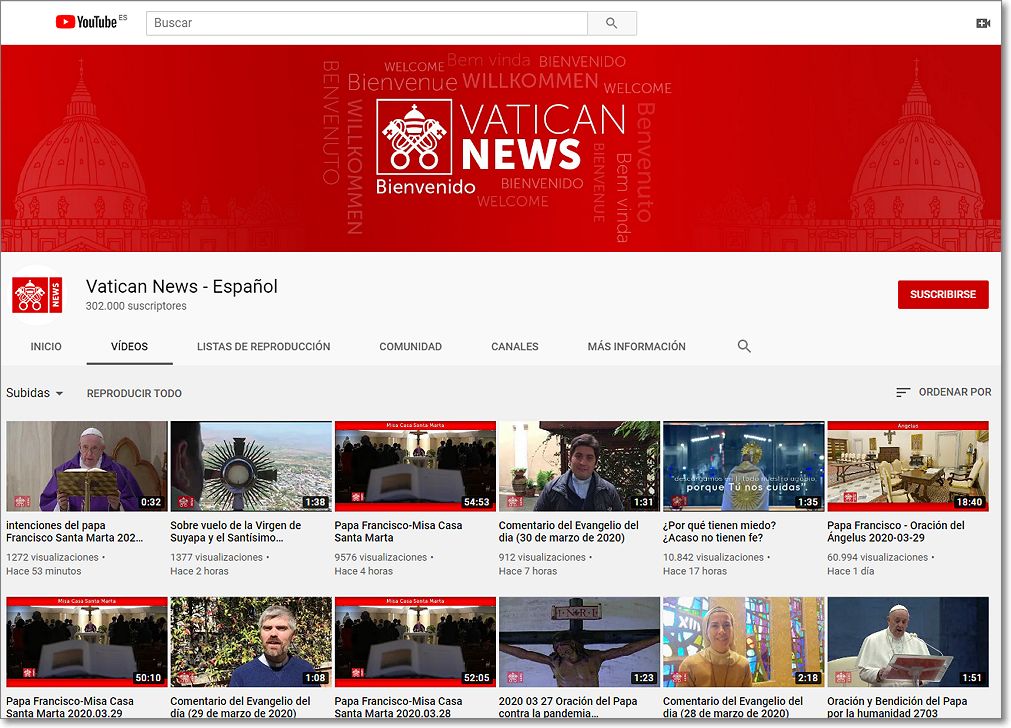Screen dimensions: 1011x728
Task: Click '60.994 visualizaciones' text
Action: (878, 557)
